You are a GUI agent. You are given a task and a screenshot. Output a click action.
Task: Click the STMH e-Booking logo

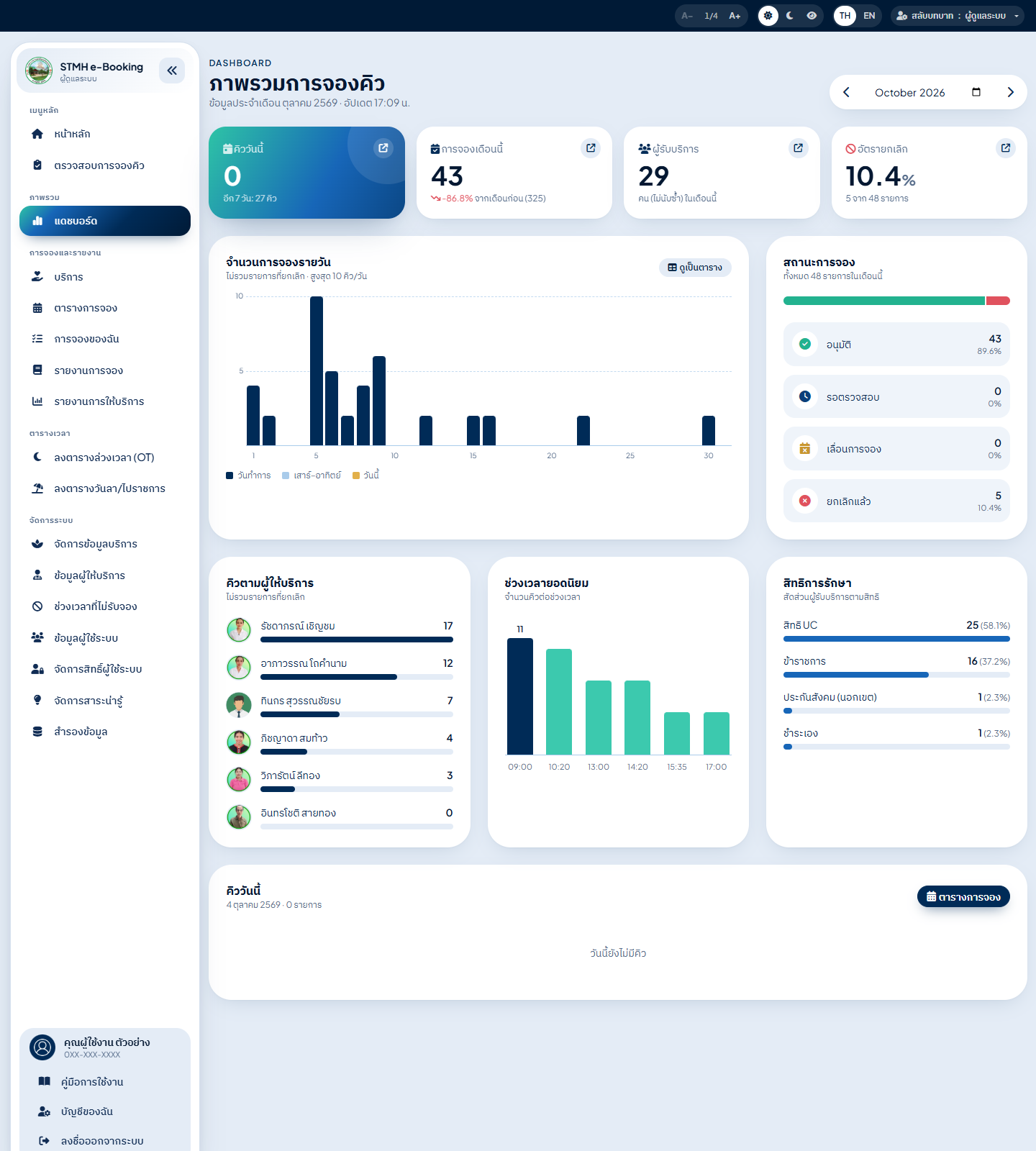pos(39,70)
